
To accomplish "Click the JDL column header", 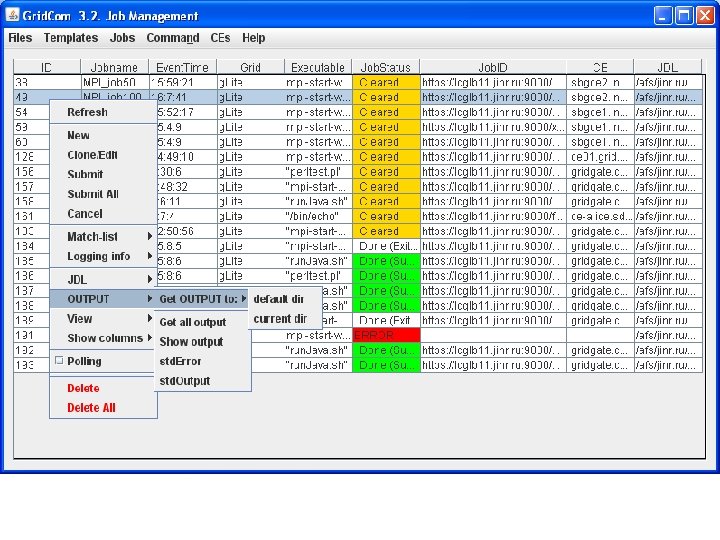I will [x=667, y=68].
